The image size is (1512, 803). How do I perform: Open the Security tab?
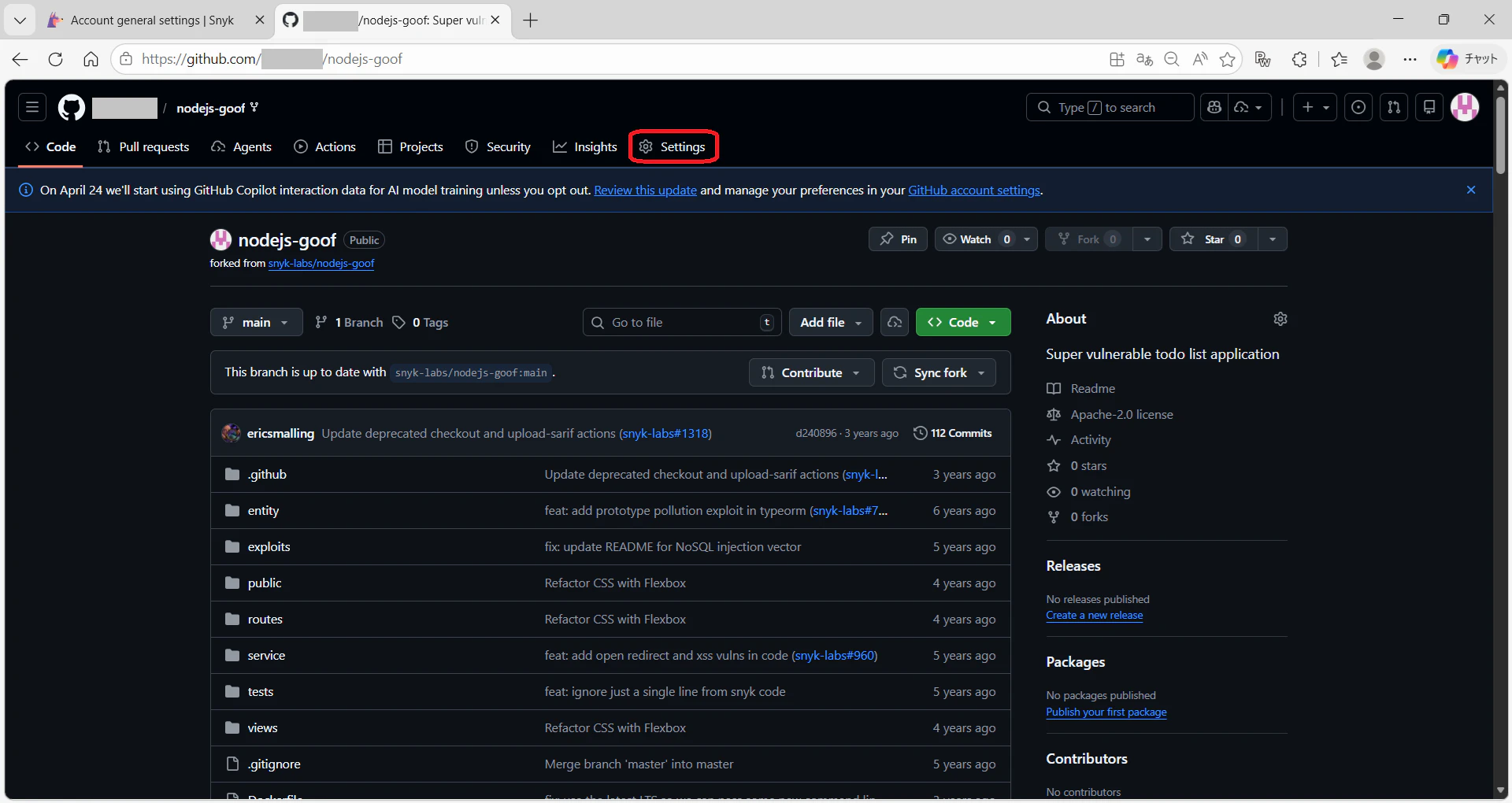pos(498,146)
